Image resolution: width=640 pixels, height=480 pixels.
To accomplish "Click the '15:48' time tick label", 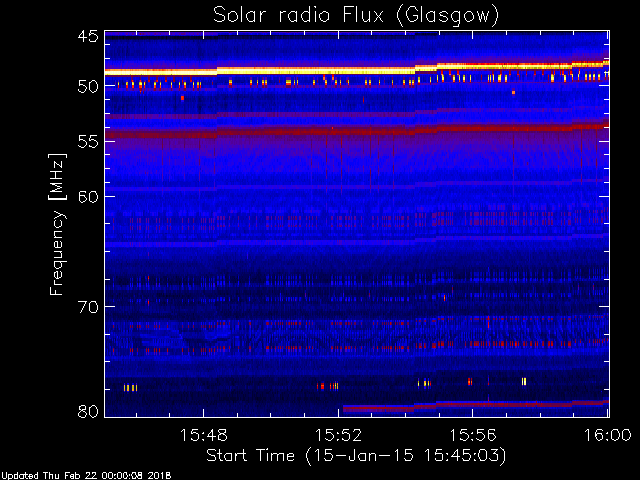I will coord(203,436).
